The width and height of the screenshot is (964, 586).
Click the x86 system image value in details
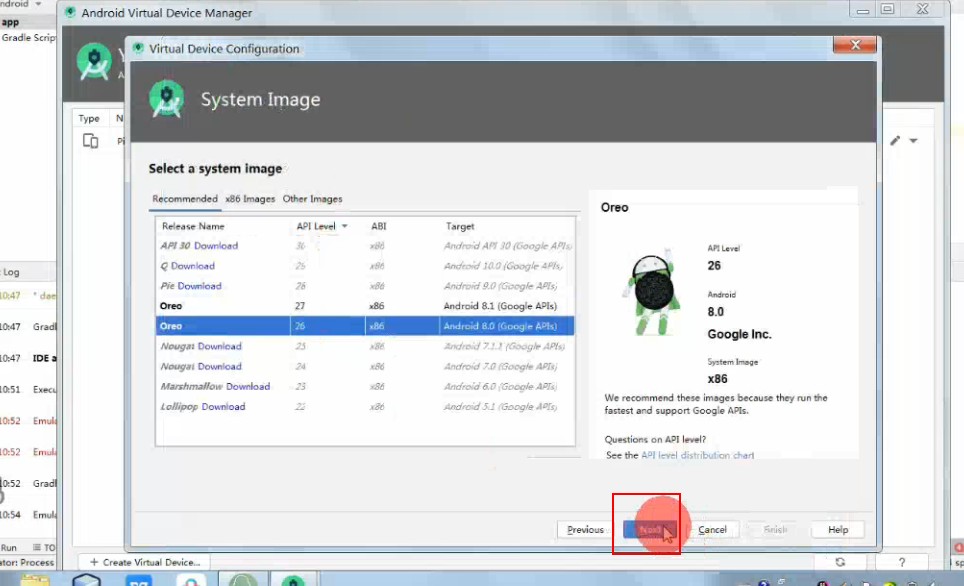coord(717,379)
